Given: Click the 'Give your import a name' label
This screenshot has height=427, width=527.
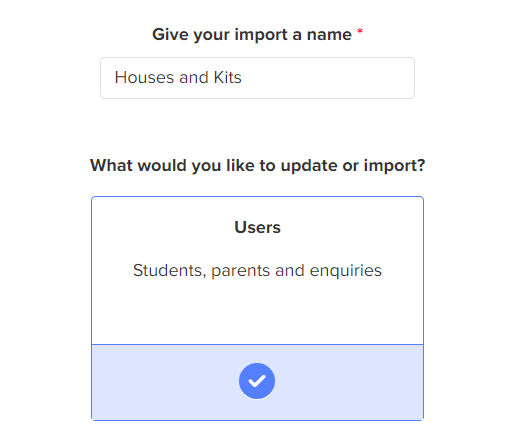Looking at the screenshot, I should click(252, 35).
